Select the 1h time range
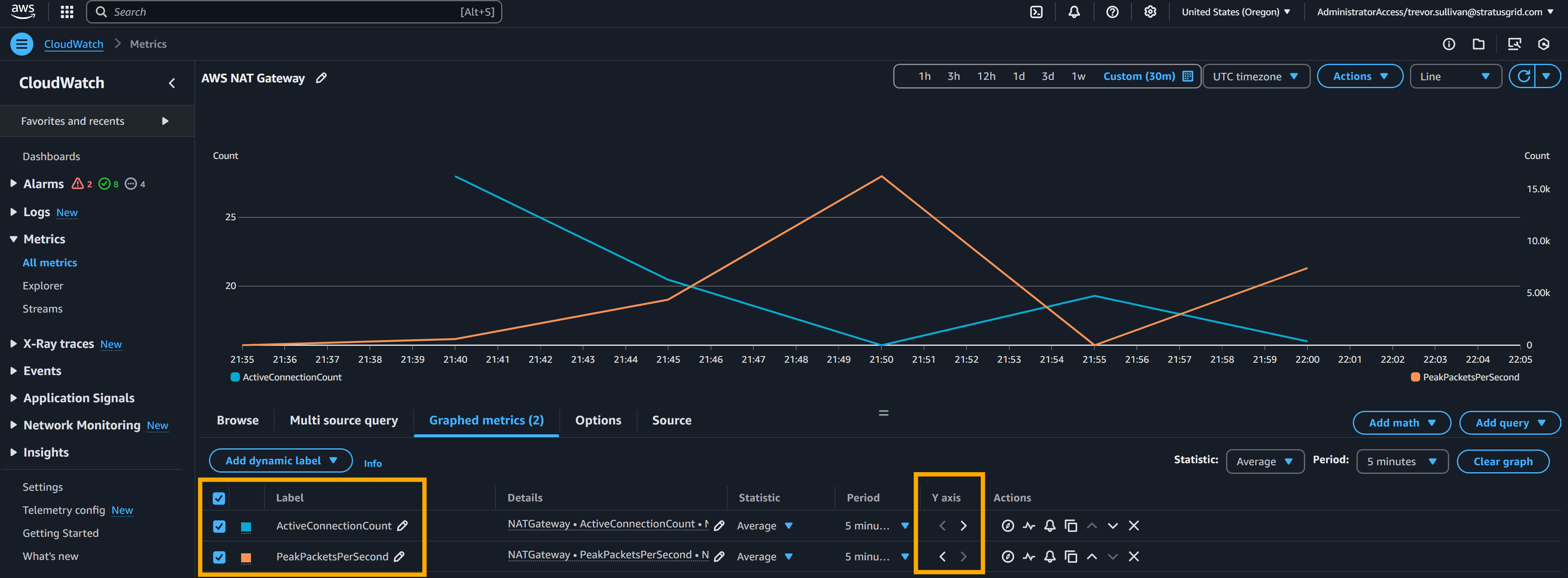The image size is (1568, 578). point(925,76)
